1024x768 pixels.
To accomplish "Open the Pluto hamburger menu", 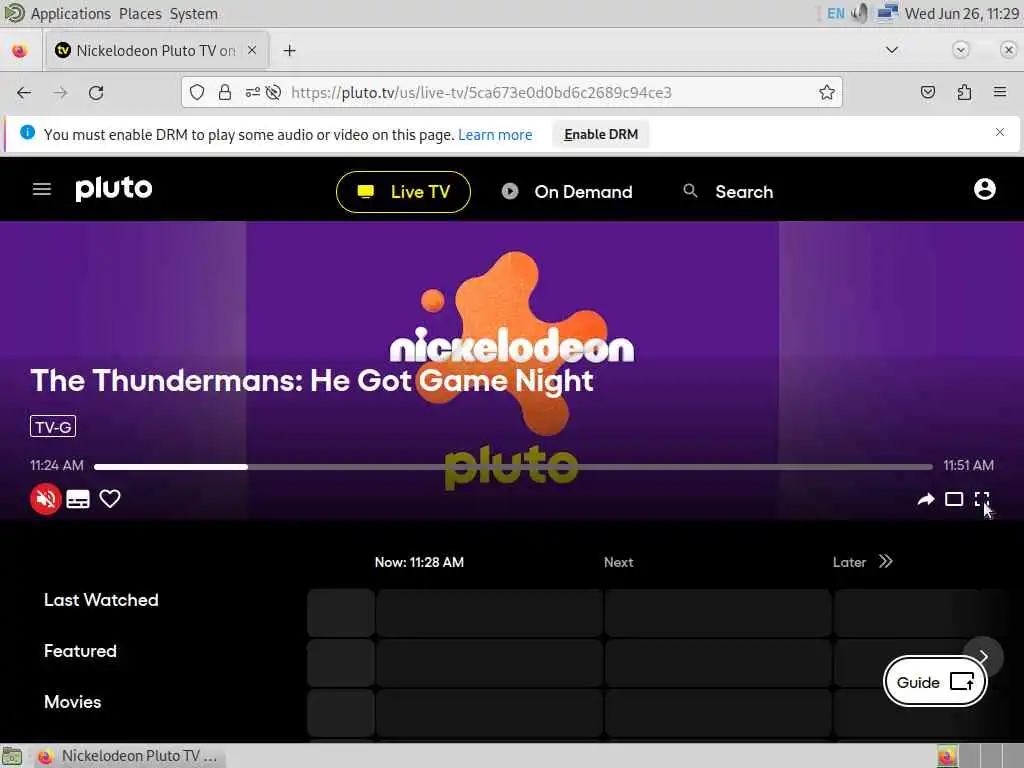I will pyautogui.click(x=42, y=189).
